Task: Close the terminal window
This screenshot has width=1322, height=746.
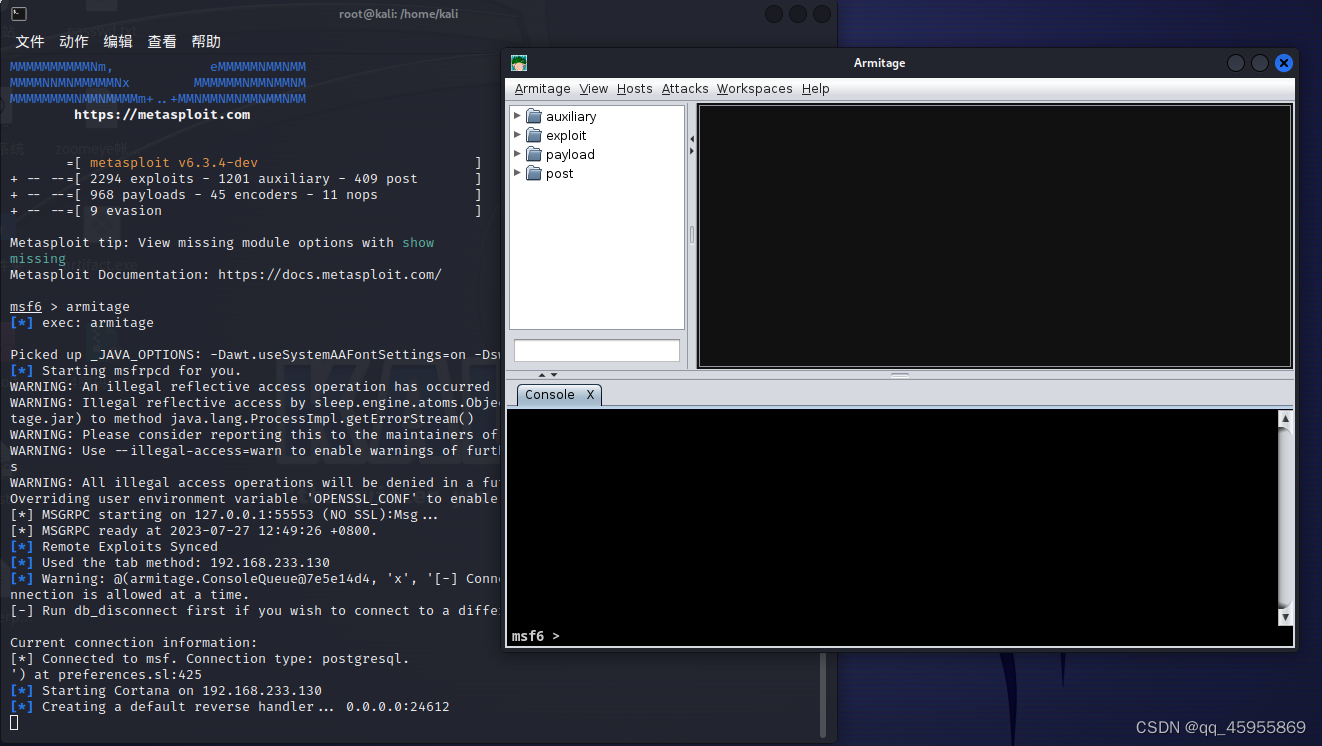Action: coord(822,14)
